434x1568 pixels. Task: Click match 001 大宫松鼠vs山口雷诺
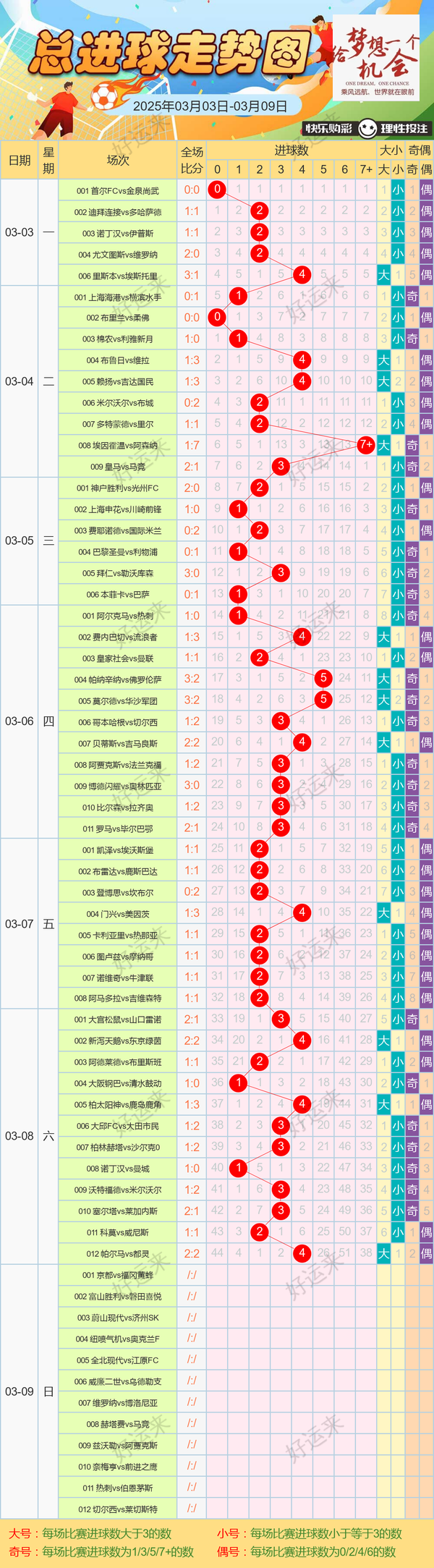118,1020
